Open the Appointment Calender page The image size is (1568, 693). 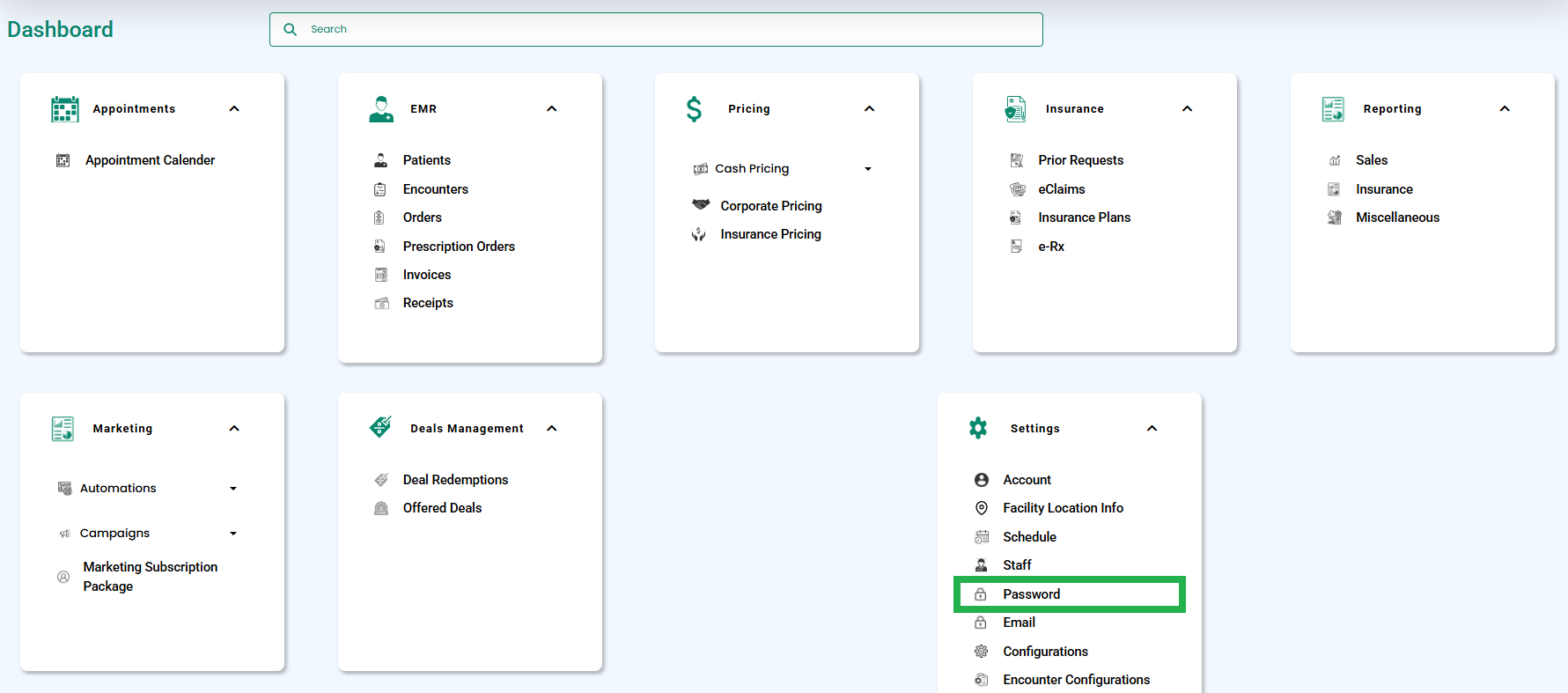point(150,160)
